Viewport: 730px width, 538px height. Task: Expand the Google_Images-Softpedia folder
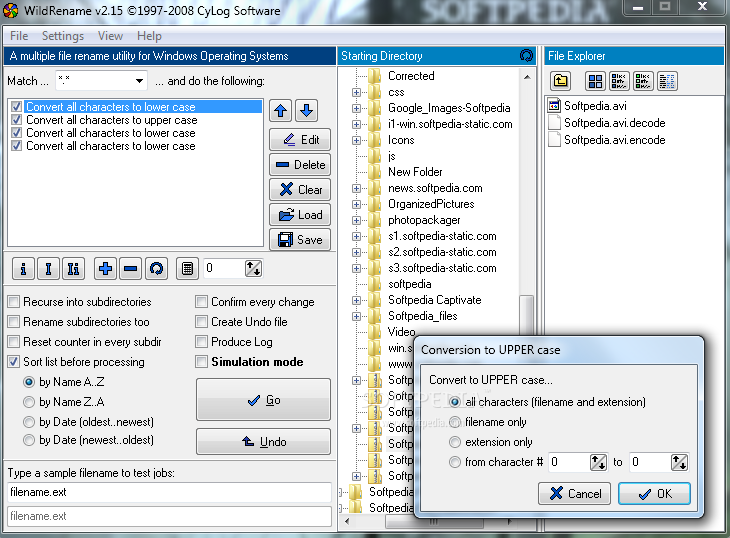coord(357,108)
